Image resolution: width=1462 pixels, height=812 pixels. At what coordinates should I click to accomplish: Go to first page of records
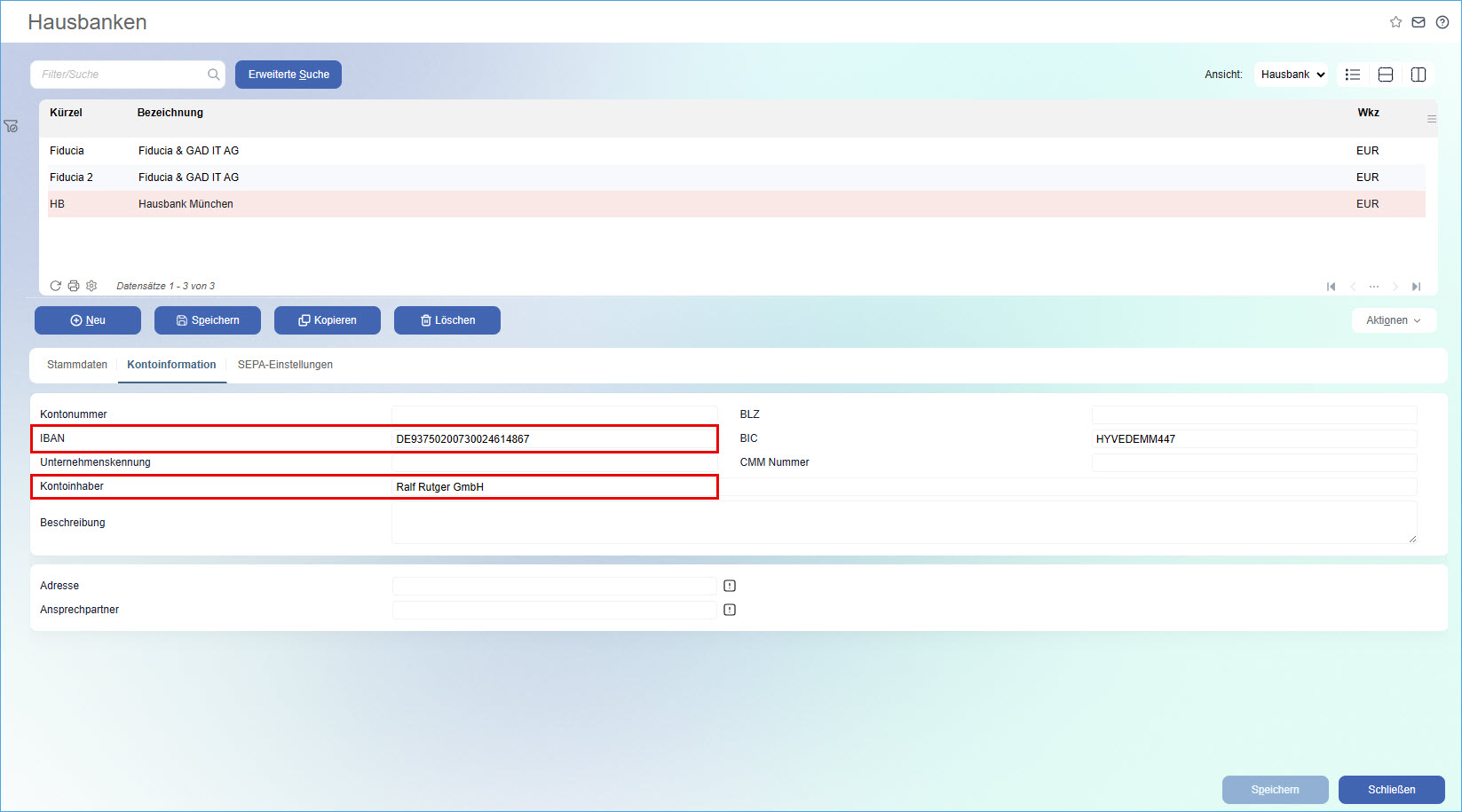[x=1331, y=287]
